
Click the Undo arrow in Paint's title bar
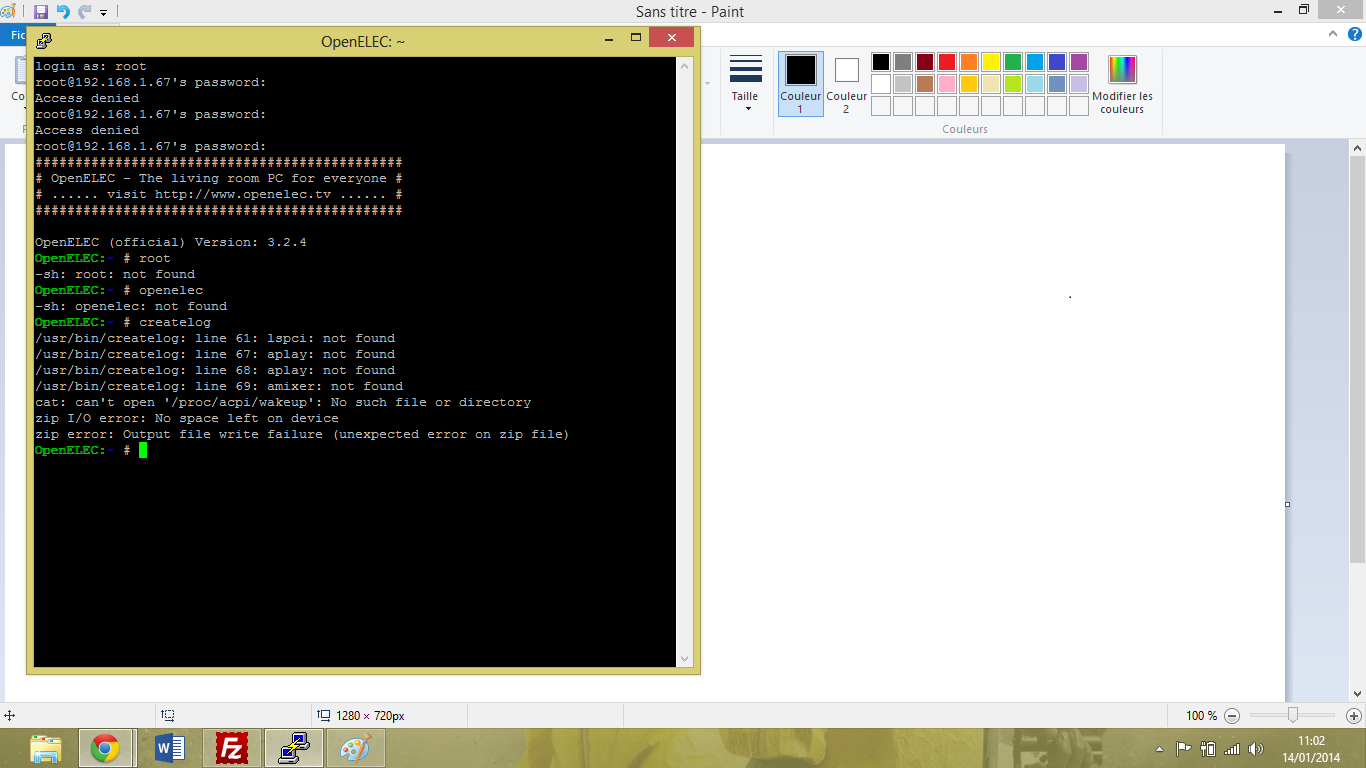(x=63, y=12)
